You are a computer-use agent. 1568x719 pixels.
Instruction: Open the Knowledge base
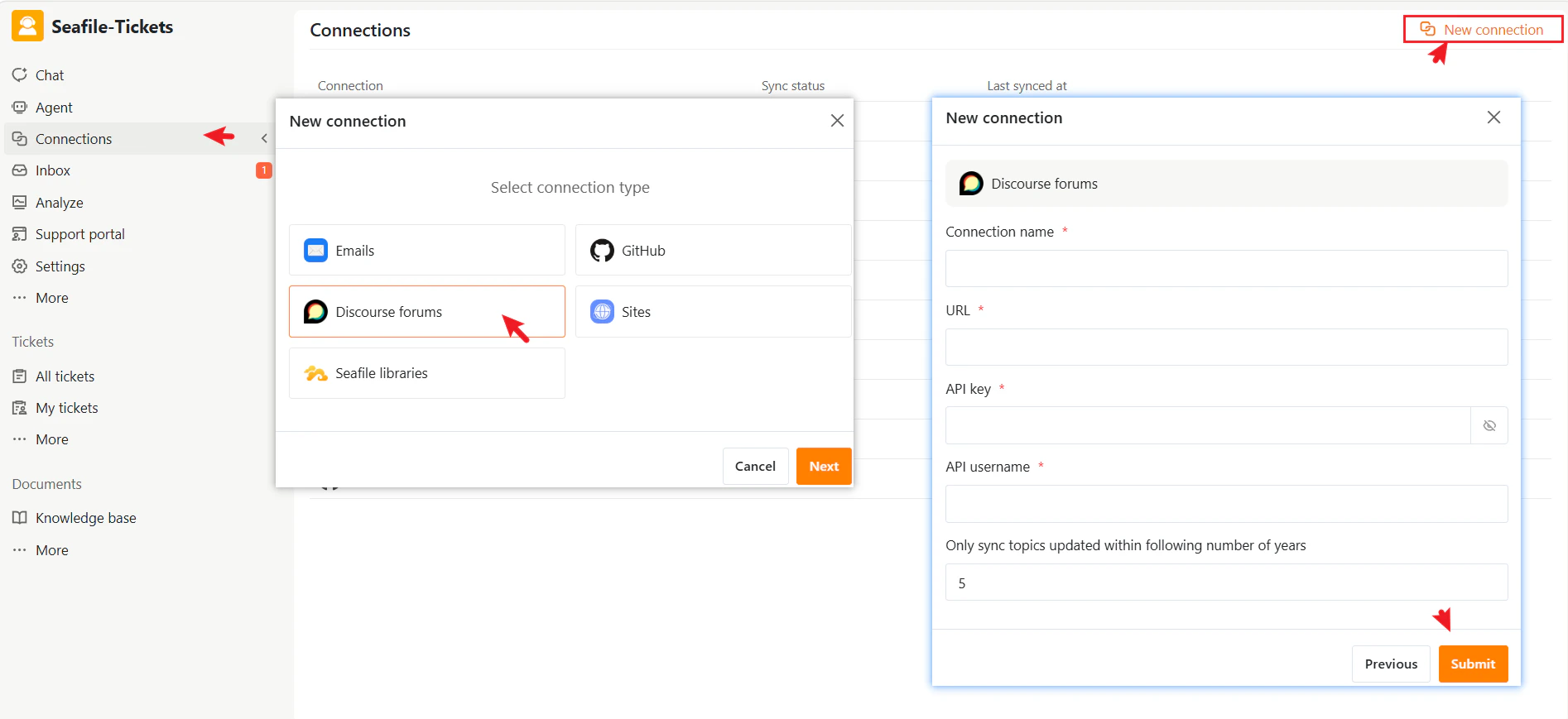click(85, 518)
